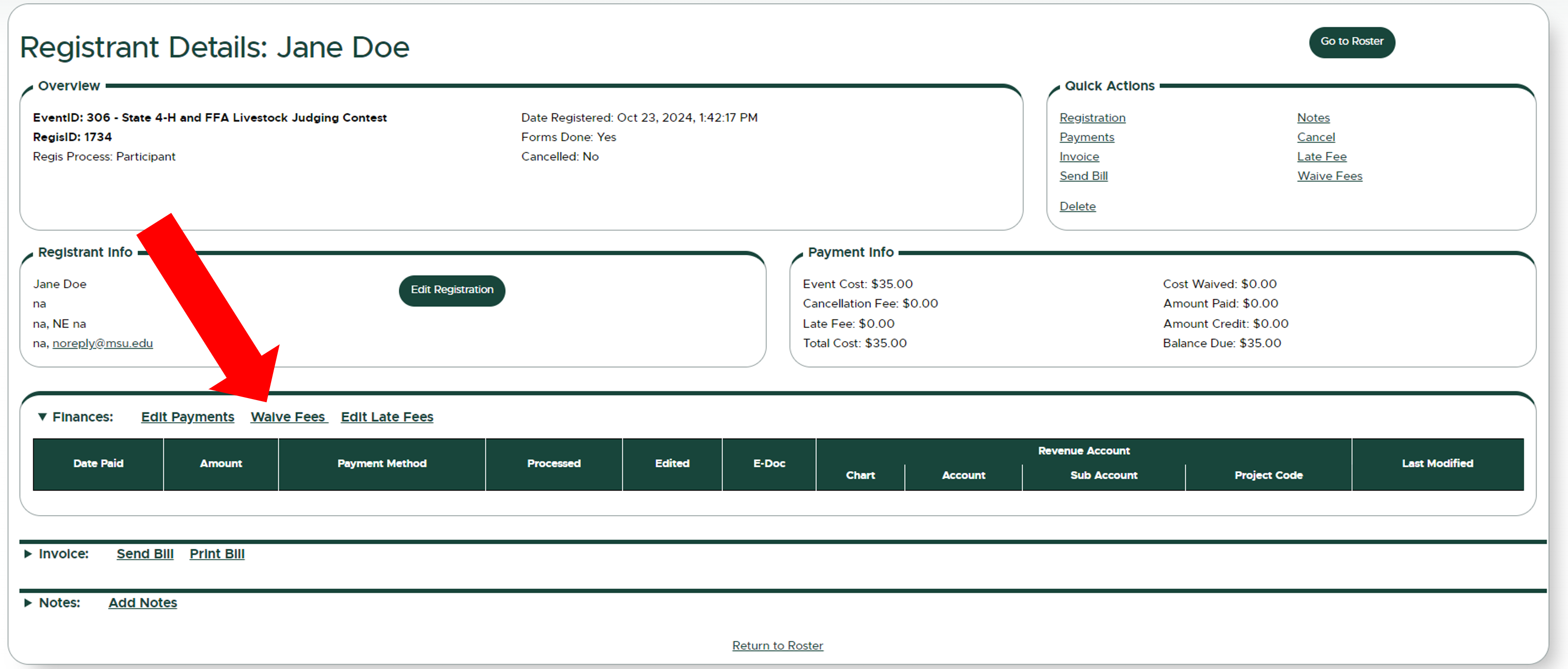Expand the Invoice section triangle

click(27, 553)
